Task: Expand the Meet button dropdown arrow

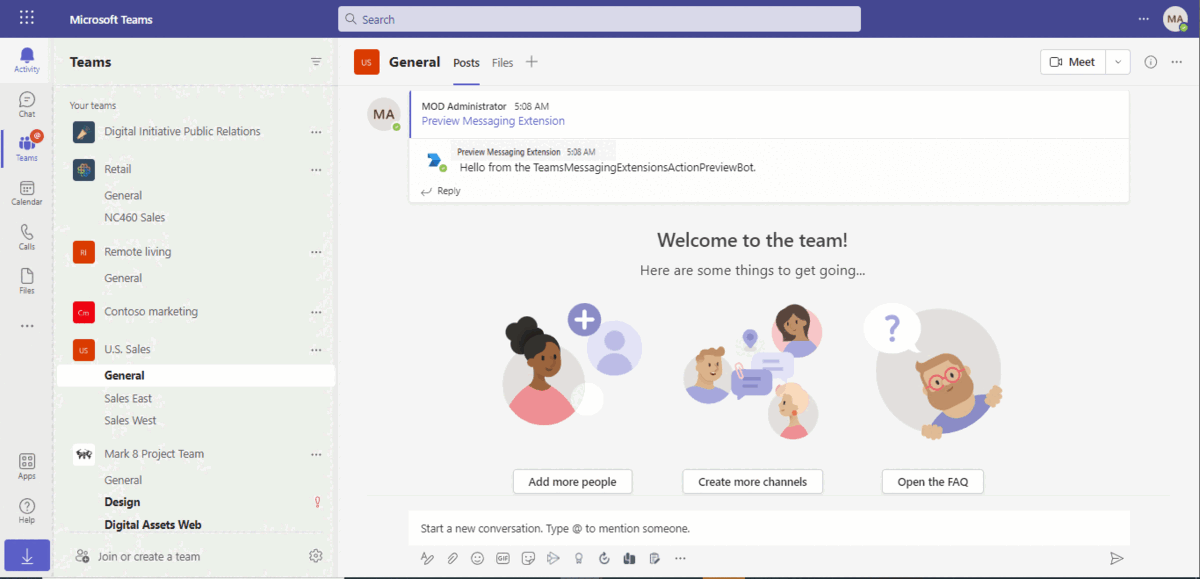Action: coord(1118,61)
